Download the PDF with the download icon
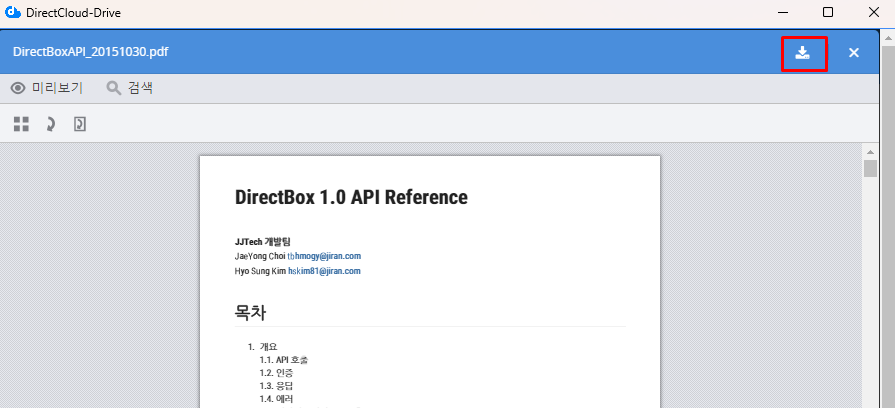Screen dimensions: 895x408 pyautogui.click(x=803, y=53)
